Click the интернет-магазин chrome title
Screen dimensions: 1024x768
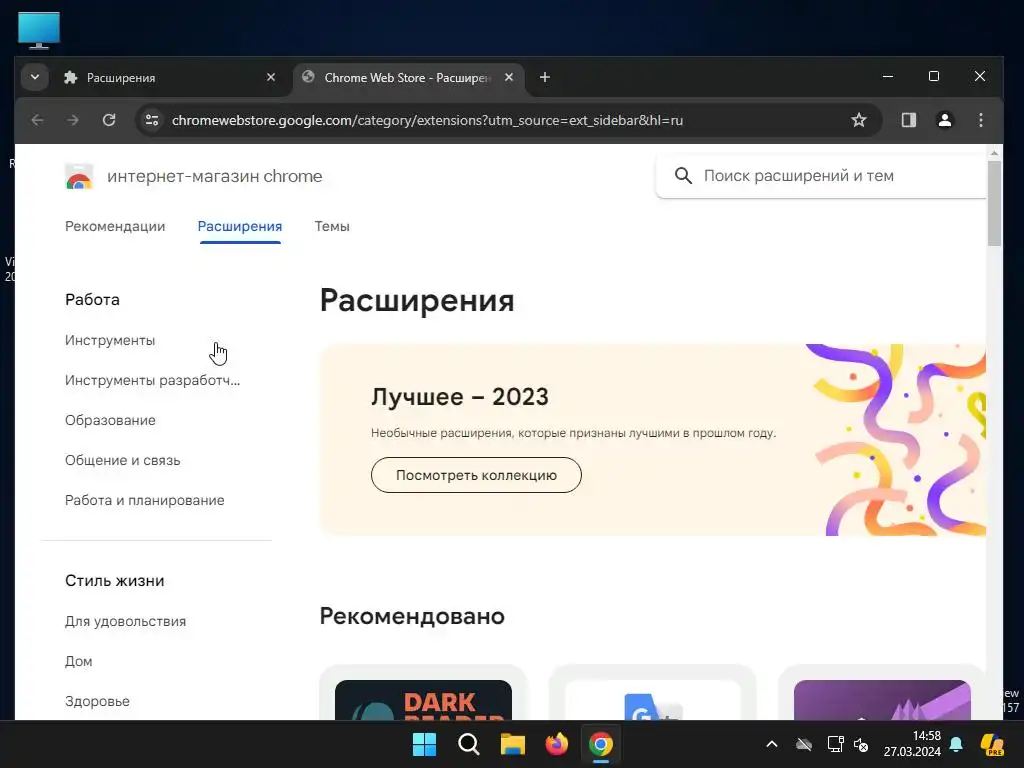(214, 176)
